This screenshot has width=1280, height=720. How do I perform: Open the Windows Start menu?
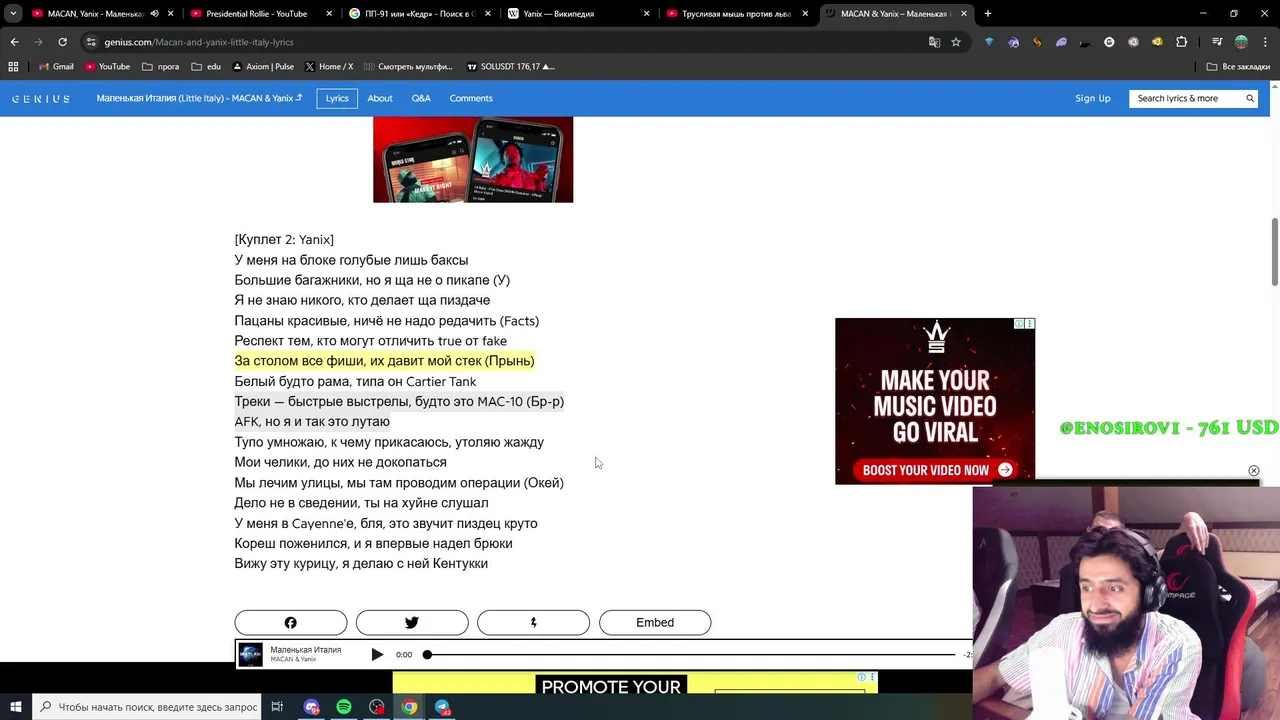click(15, 707)
